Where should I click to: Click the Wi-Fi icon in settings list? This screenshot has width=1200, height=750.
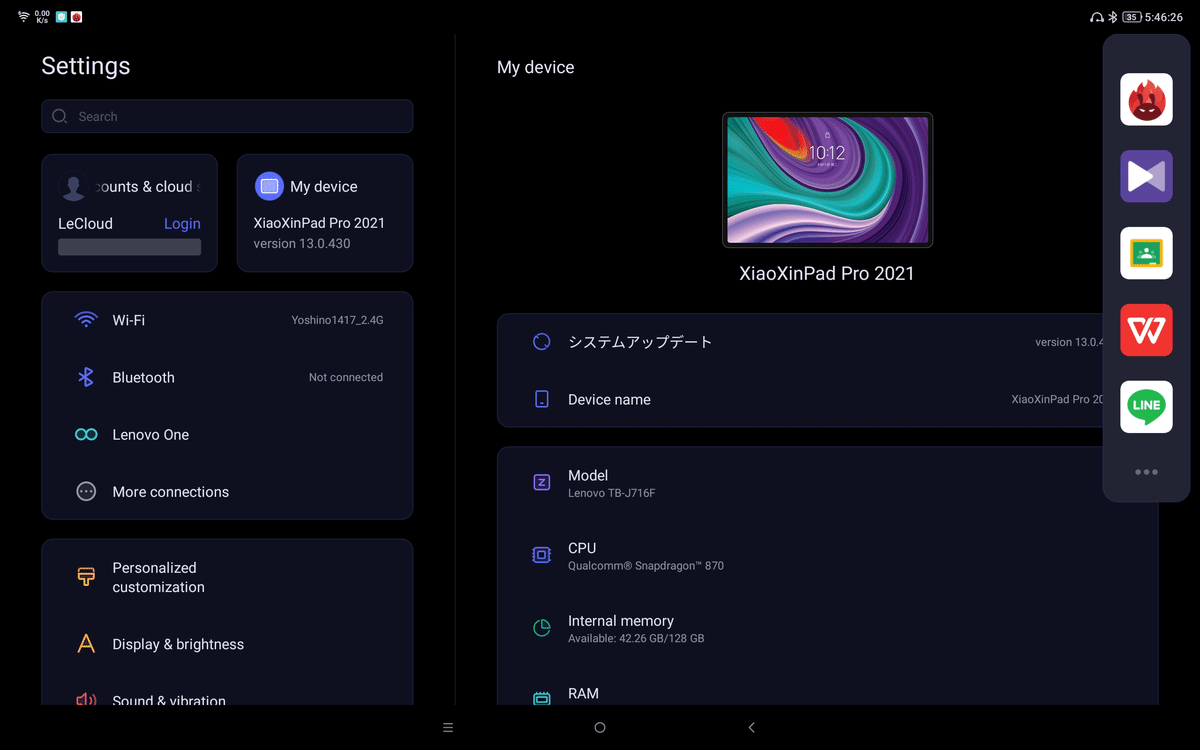click(x=86, y=320)
